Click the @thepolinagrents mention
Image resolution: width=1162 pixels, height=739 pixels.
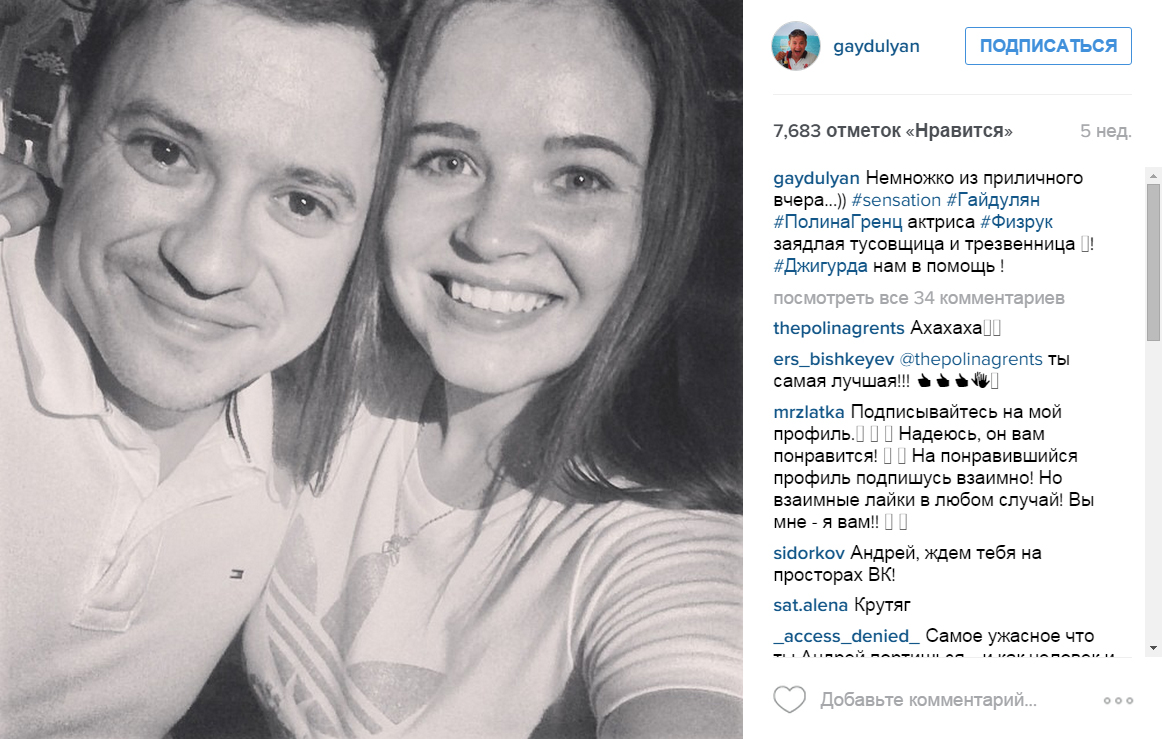971,359
